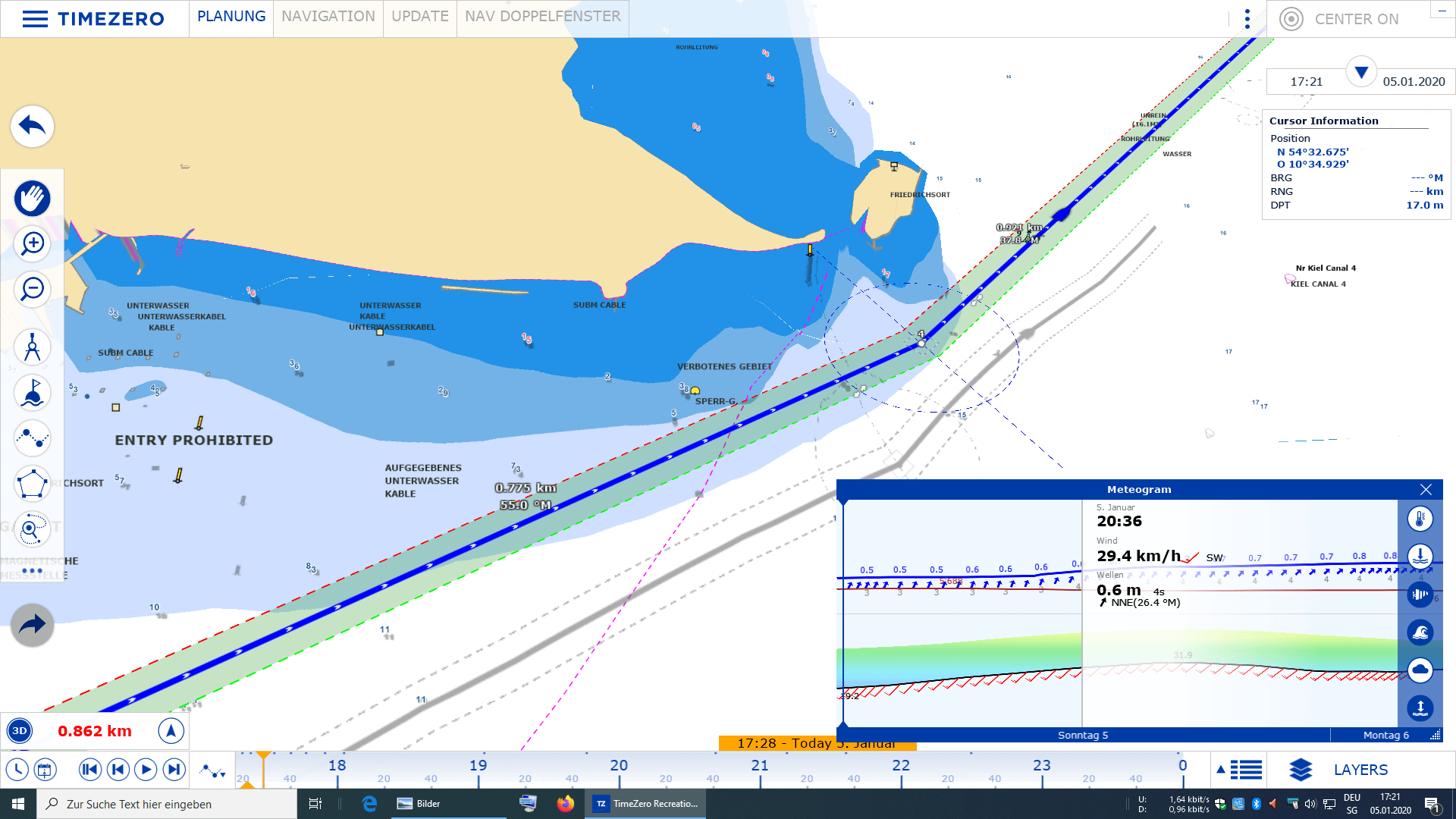Expand the date time dropdown arrow
This screenshot has height=819, width=1456.
1361,73
